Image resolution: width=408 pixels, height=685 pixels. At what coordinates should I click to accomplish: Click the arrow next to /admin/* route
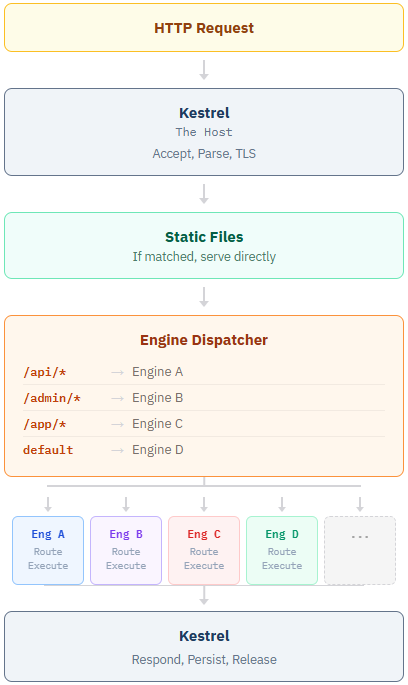tap(118, 398)
